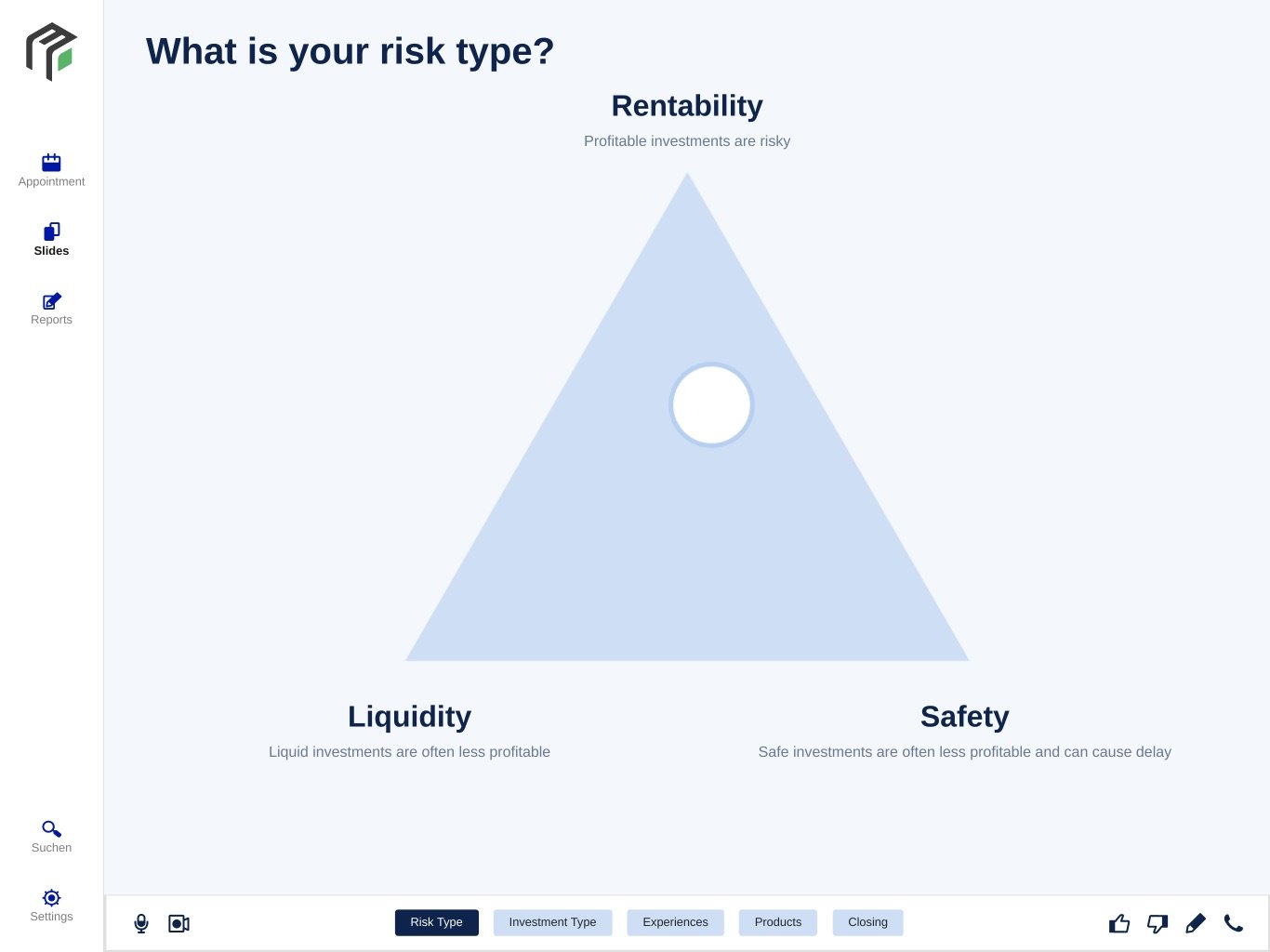This screenshot has width=1270, height=952.
Task: Click the thumbs up icon
Action: (x=1119, y=923)
